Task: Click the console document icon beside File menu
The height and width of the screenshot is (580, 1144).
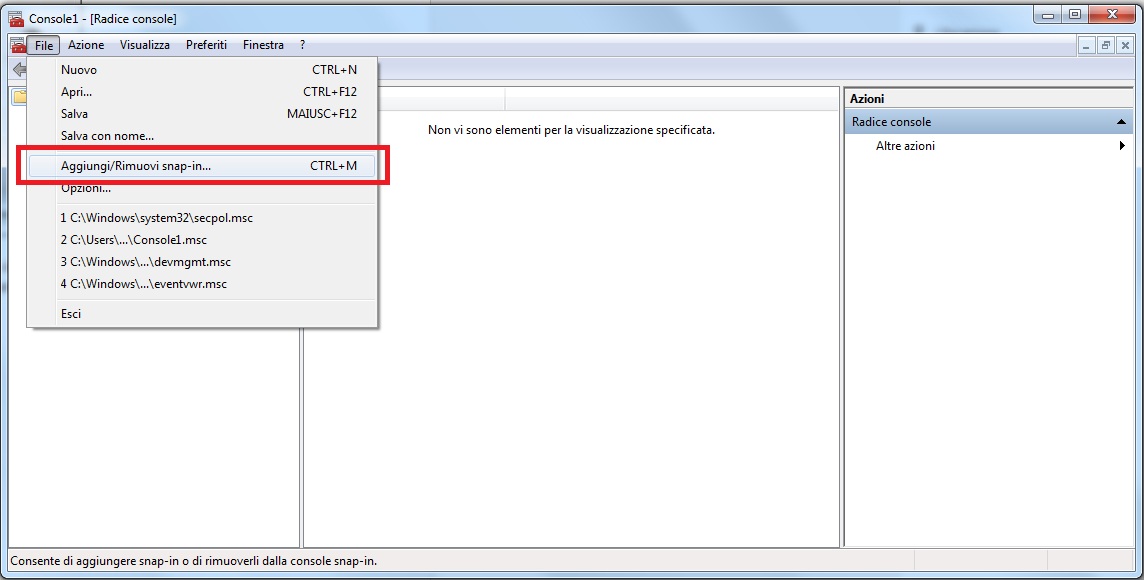Action: (x=18, y=45)
